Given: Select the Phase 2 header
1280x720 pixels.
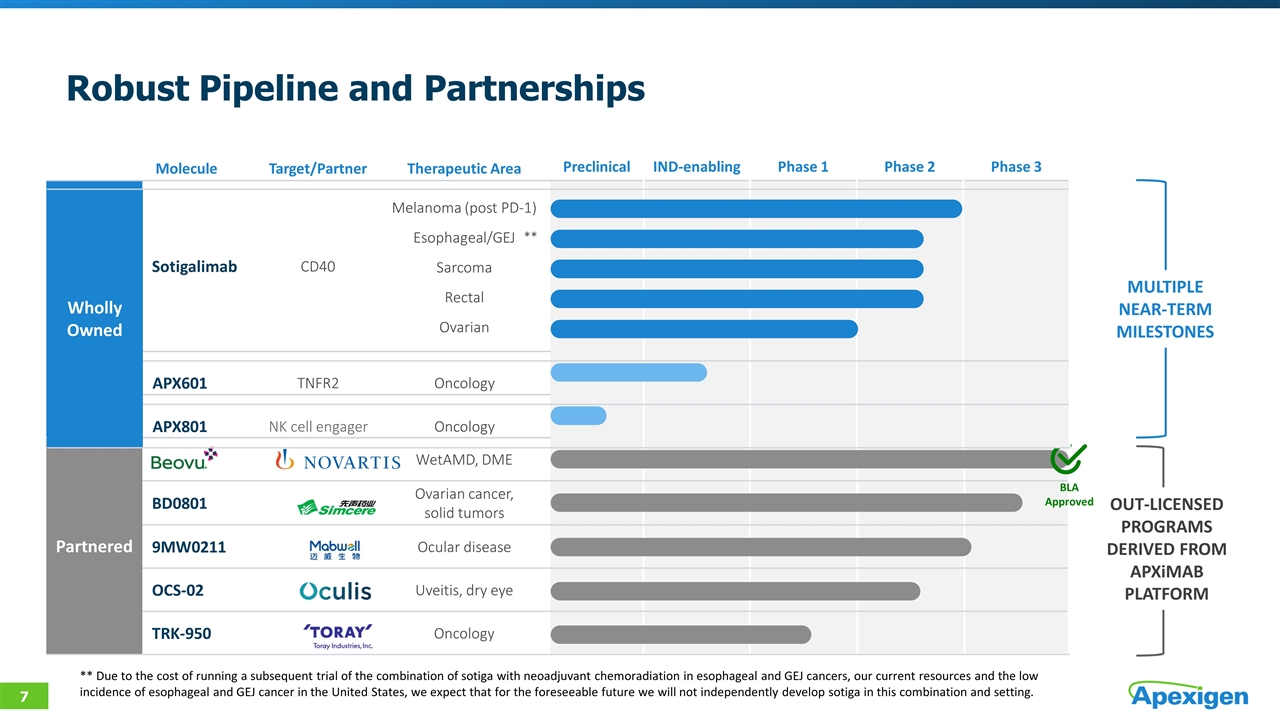Looking at the screenshot, I should tap(910, 166).
